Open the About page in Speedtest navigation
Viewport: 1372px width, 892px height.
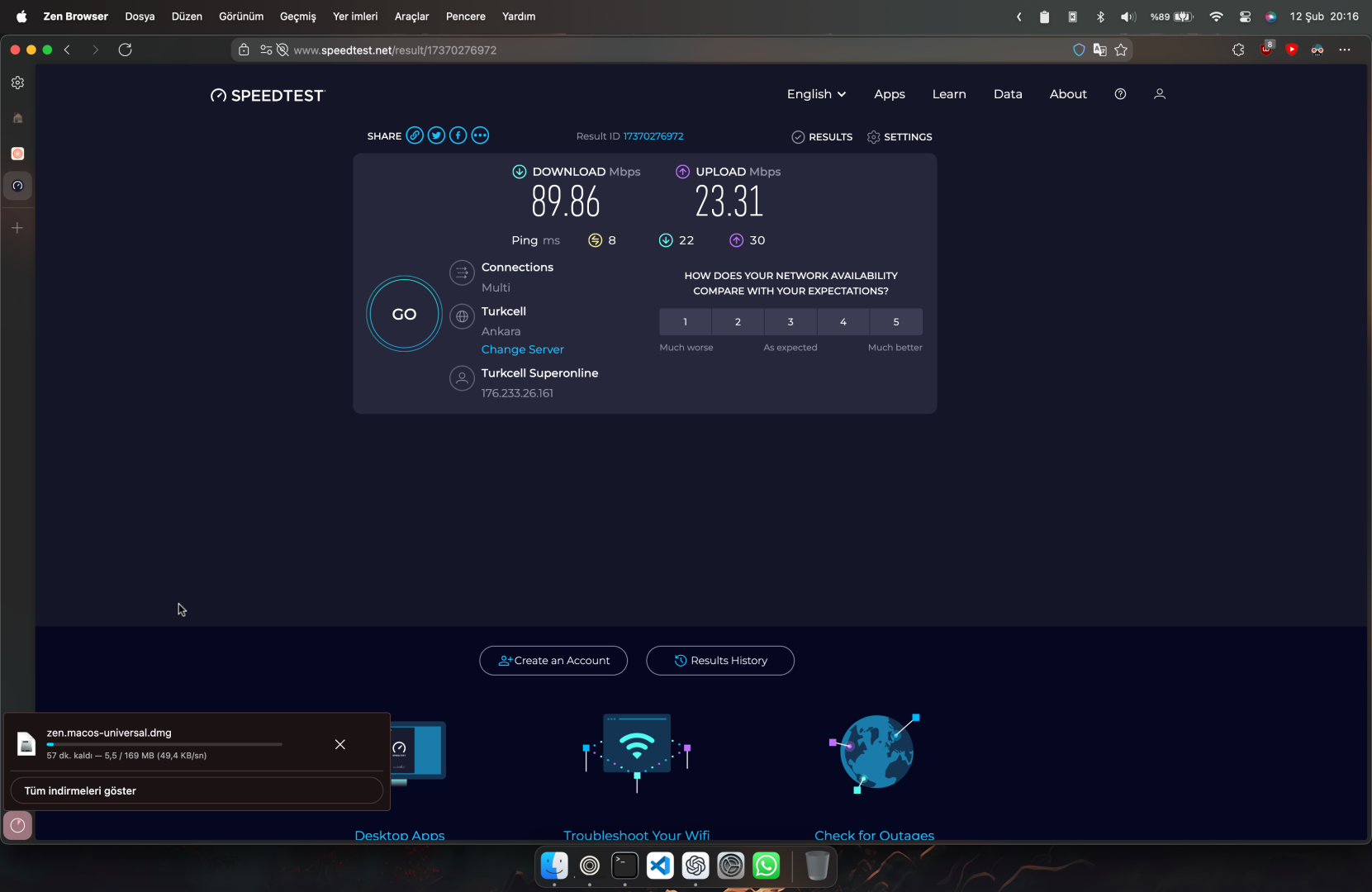pyautogui.click(x=1068, y=94)
